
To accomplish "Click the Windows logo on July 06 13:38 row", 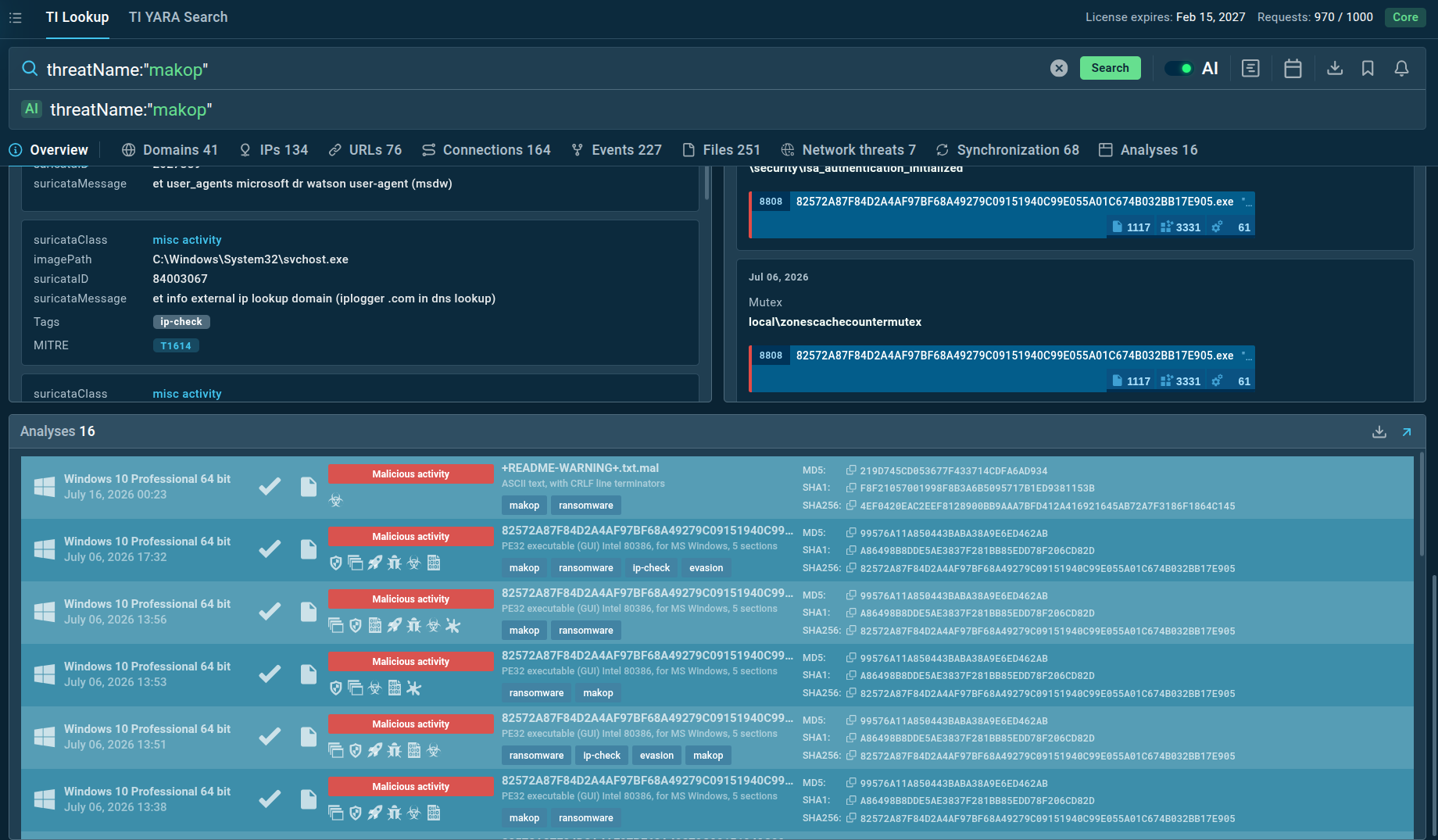I will [x=45, y=799].
